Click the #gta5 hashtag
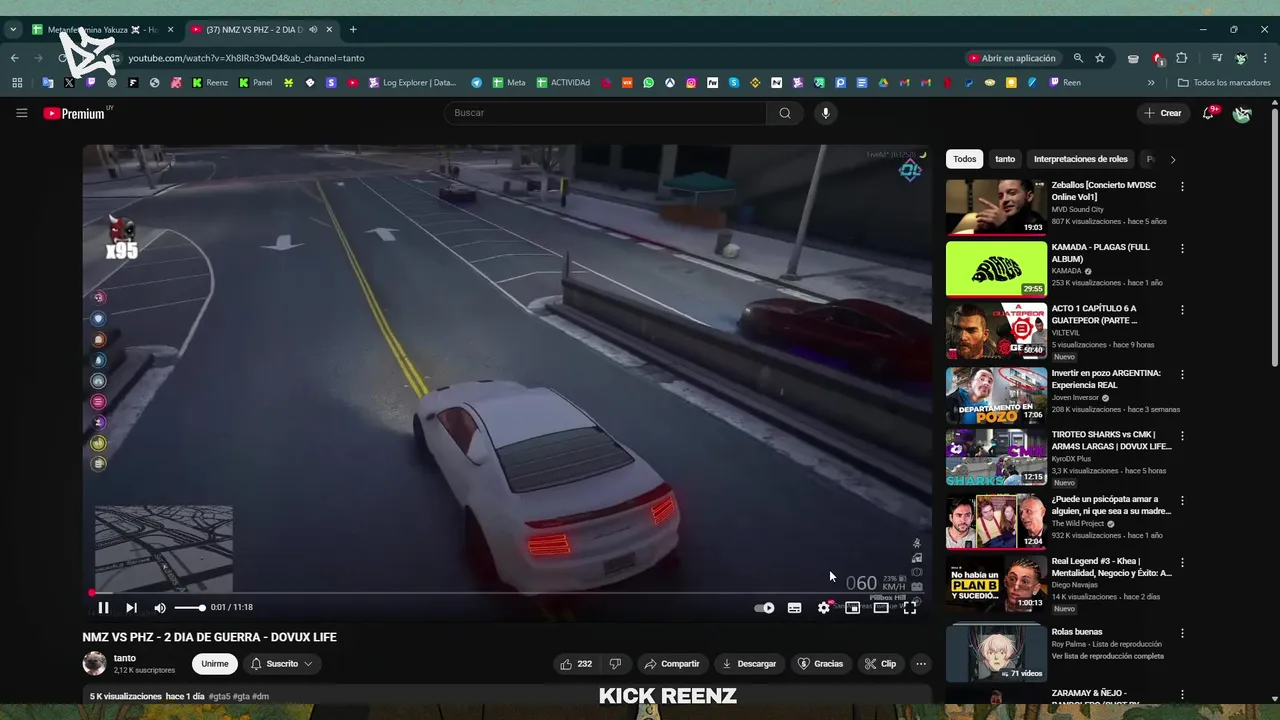The width and height of the screenshot is (1280, 720). [x=219, y=696]
